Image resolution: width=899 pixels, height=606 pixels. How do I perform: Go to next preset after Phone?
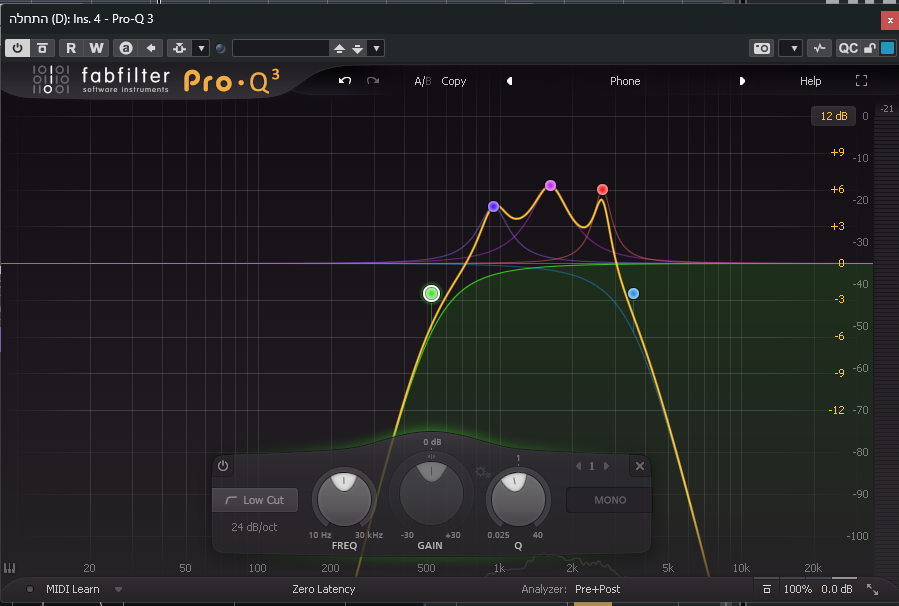(742, 81)
